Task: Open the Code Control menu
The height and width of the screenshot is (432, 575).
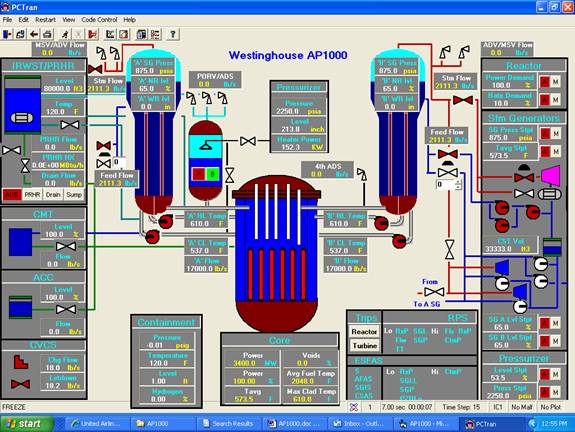Action: 99,20
